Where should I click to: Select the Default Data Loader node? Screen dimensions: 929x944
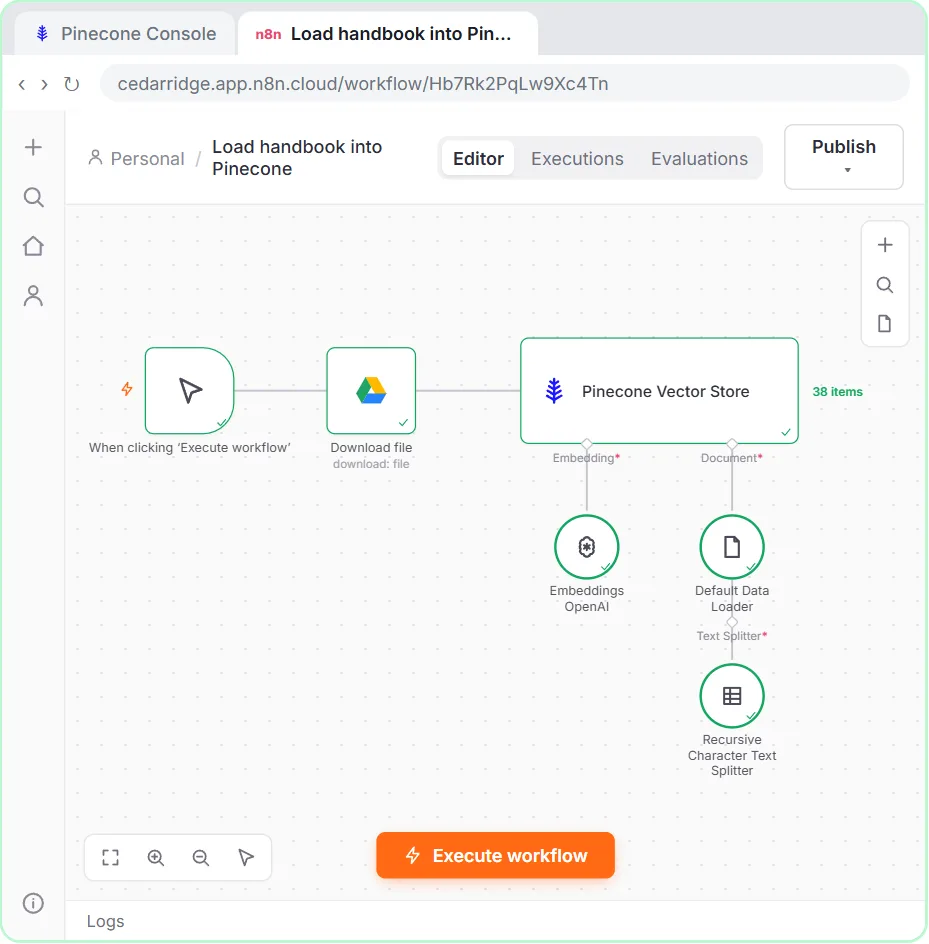[732, 547]
